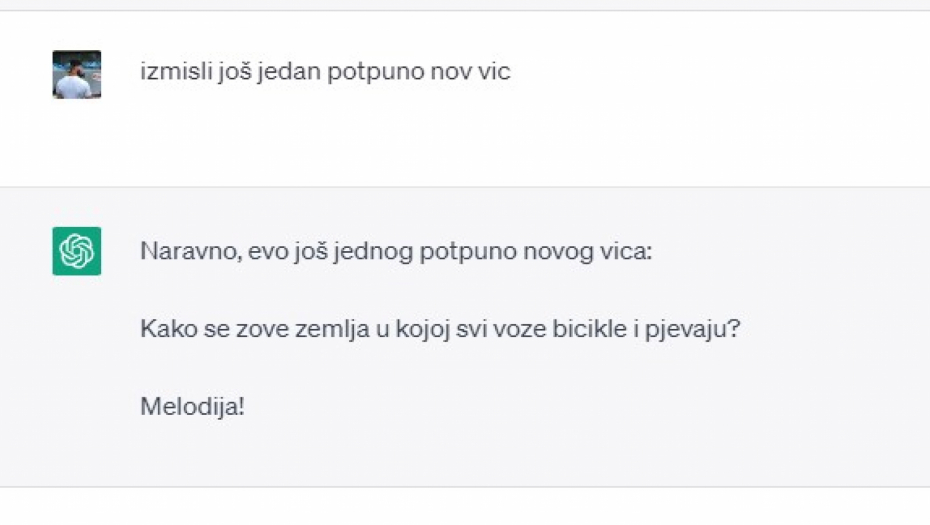Click the punchline "Melodija!"
This screenshot has width=930, height=525.
192,407
